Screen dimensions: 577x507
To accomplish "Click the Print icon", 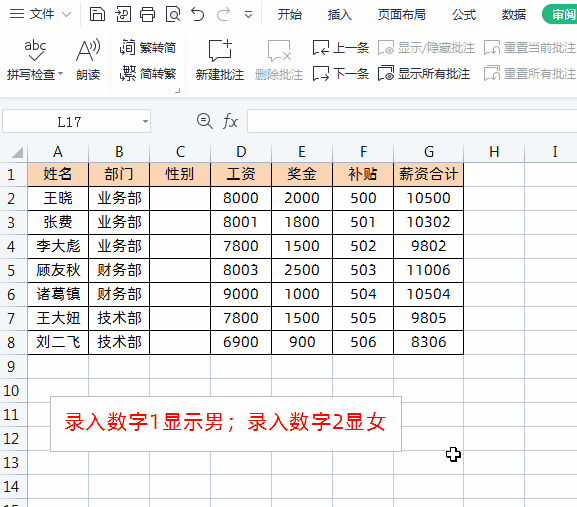I will click(x=148, y=15).
